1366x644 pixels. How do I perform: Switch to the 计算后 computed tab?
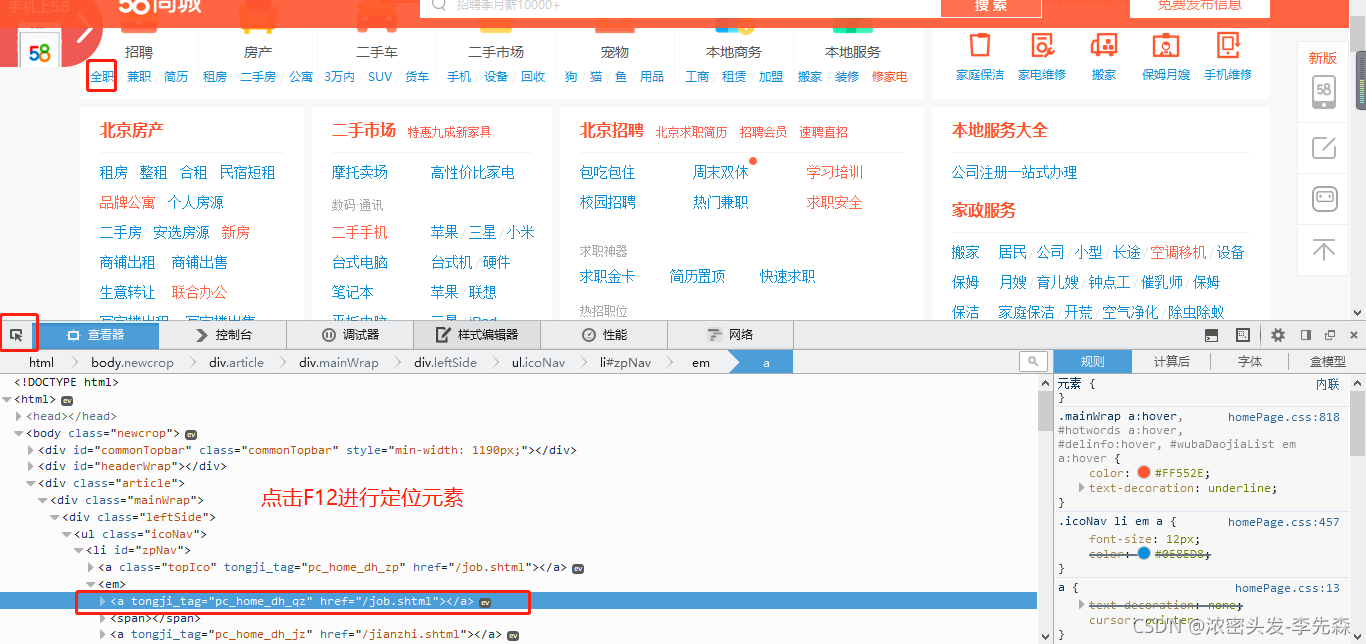click(x=1172, y=361)
